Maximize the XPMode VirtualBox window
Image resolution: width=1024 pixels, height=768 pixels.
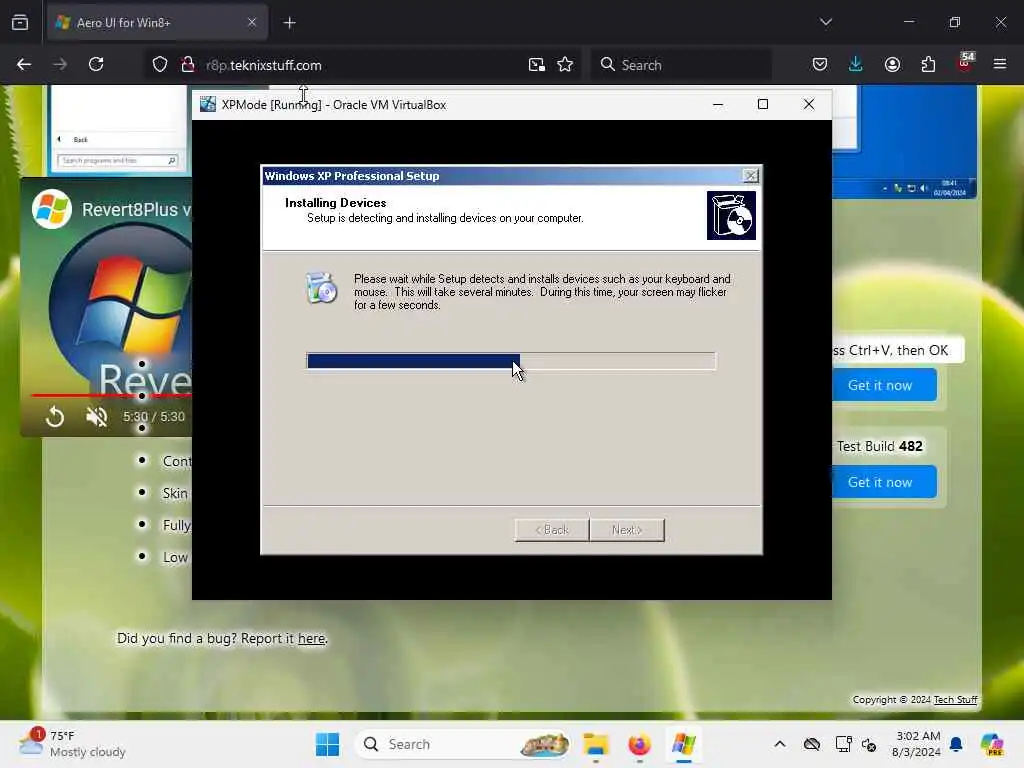point(763,104)
